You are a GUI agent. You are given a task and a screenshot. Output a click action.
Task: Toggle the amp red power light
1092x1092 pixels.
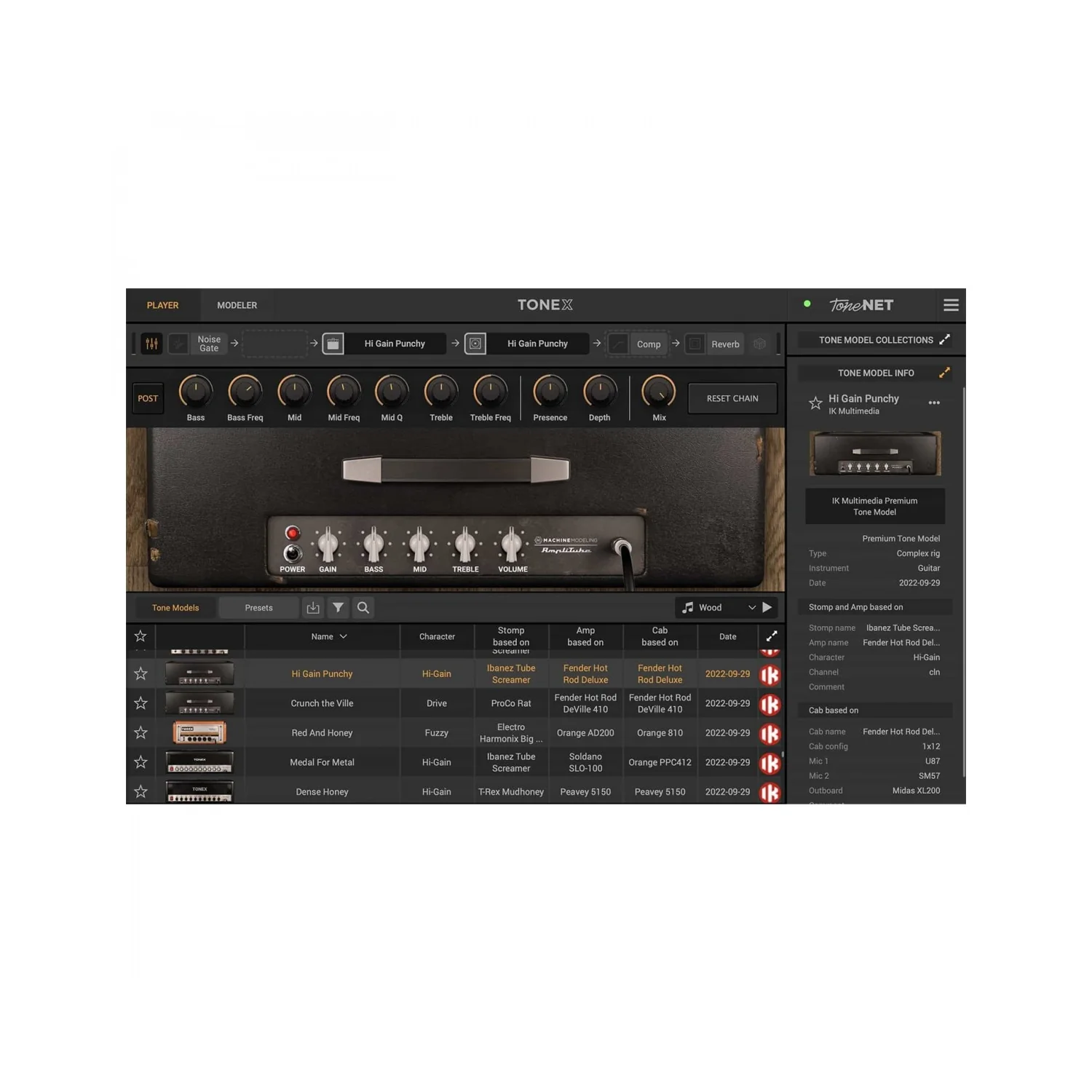(x=292, y=533)
